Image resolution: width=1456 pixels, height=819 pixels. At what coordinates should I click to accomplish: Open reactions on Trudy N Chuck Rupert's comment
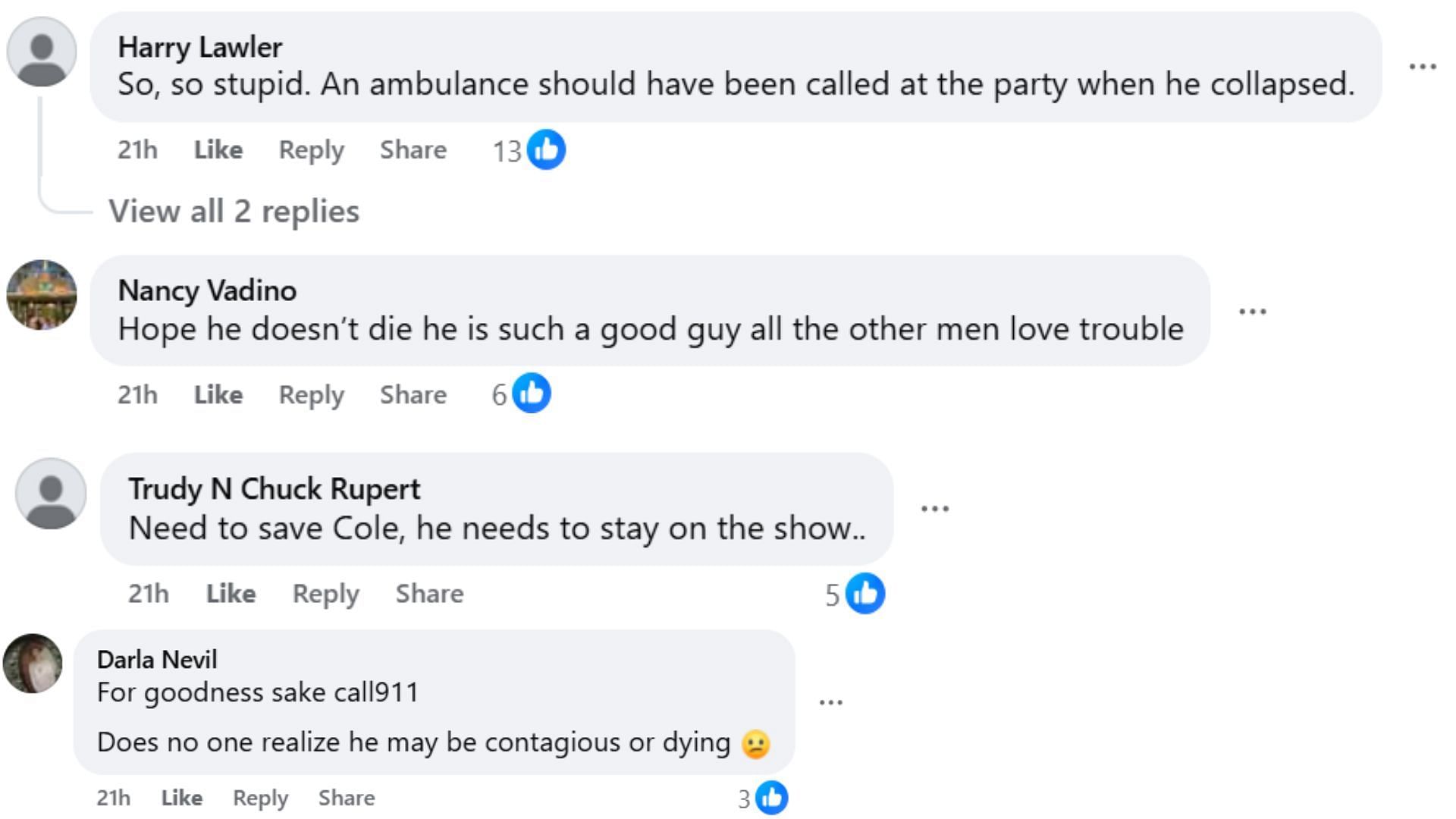point(864,593)
